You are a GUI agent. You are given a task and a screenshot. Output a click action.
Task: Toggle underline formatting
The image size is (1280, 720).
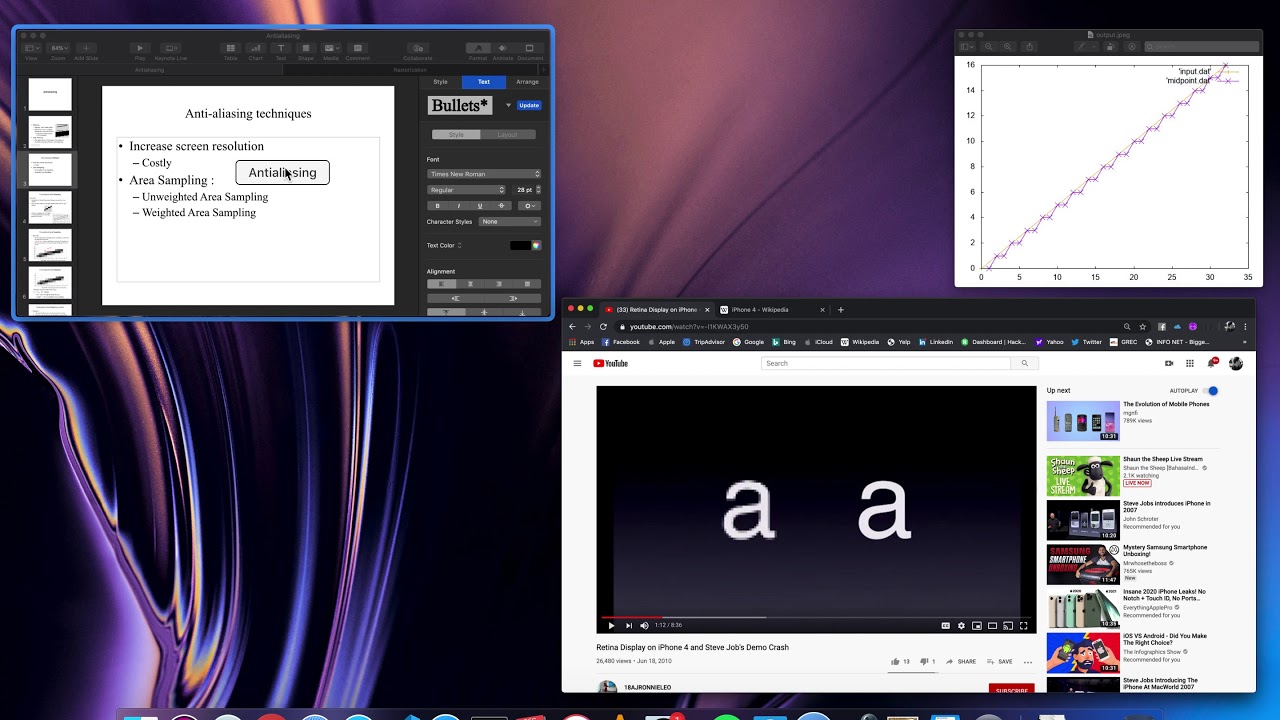480,206
